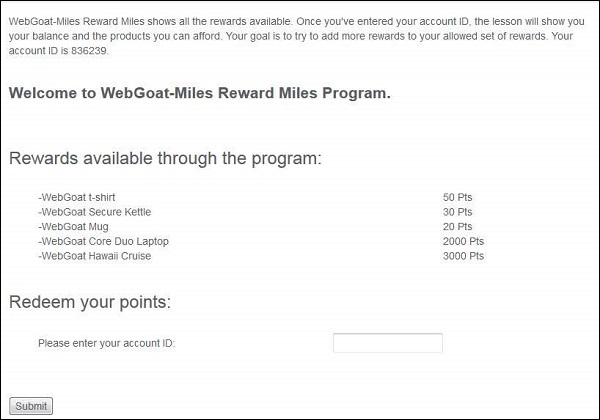This screenshot has height=420, width=600.
Task: Pick the WebGoat Core Duo Laptop reward
Action: click(104, 241)
